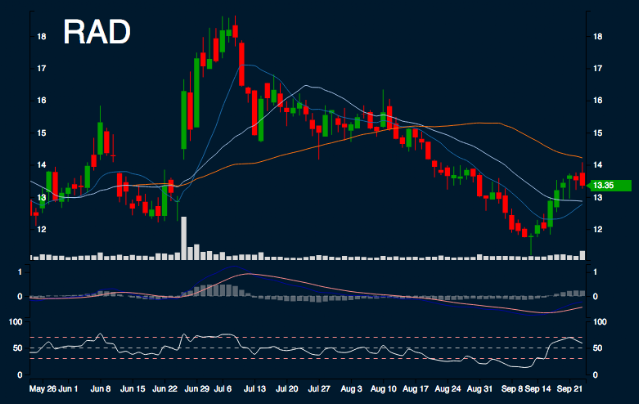
Task: Click the Sep 21 date label
Action: [569, 389]
